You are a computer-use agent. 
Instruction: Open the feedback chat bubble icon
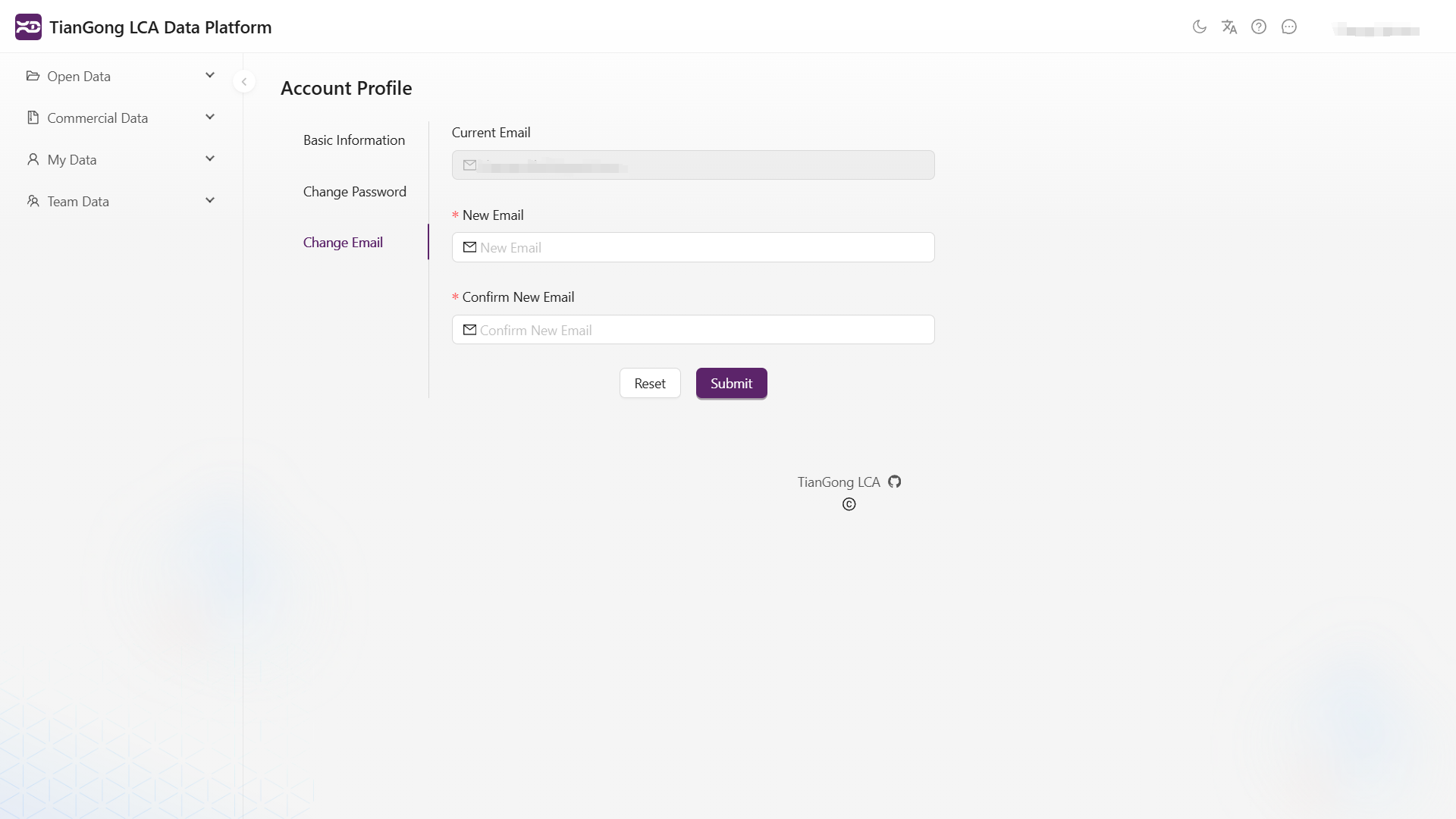tap(1289, 27)
